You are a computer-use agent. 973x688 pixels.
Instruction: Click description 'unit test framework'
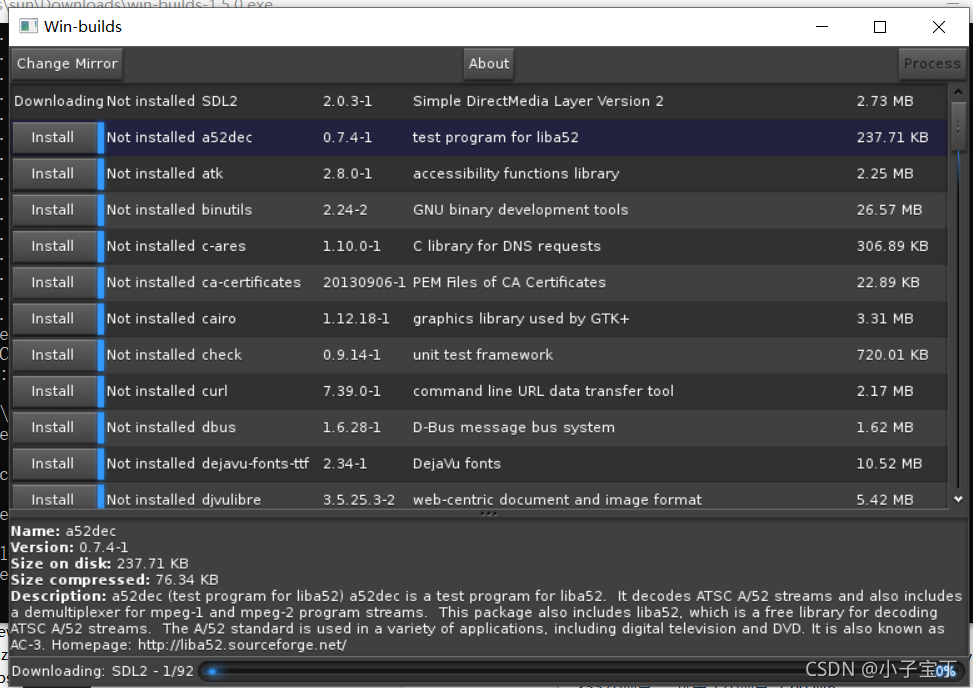483,355
